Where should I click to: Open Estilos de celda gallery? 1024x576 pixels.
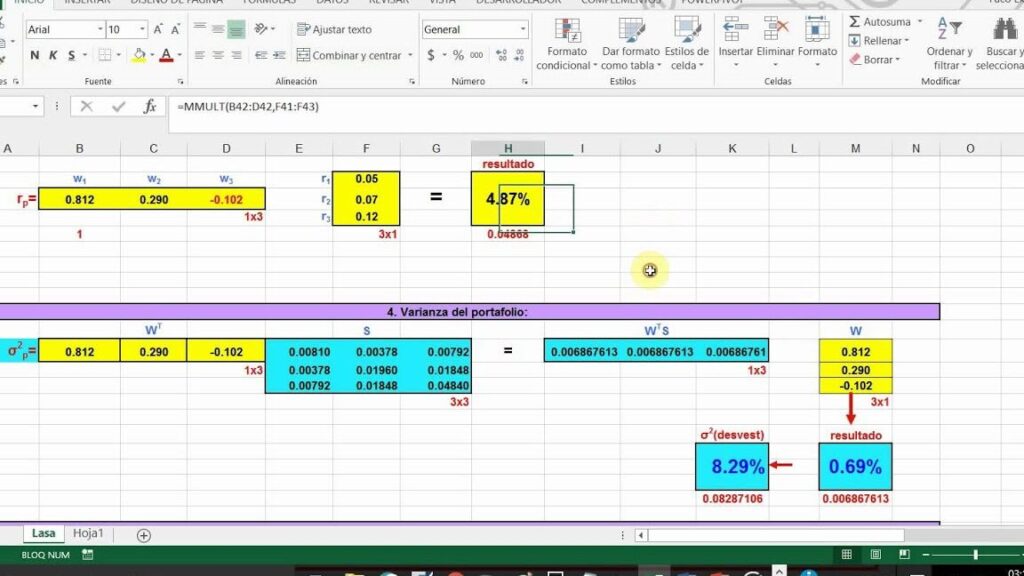686,44
